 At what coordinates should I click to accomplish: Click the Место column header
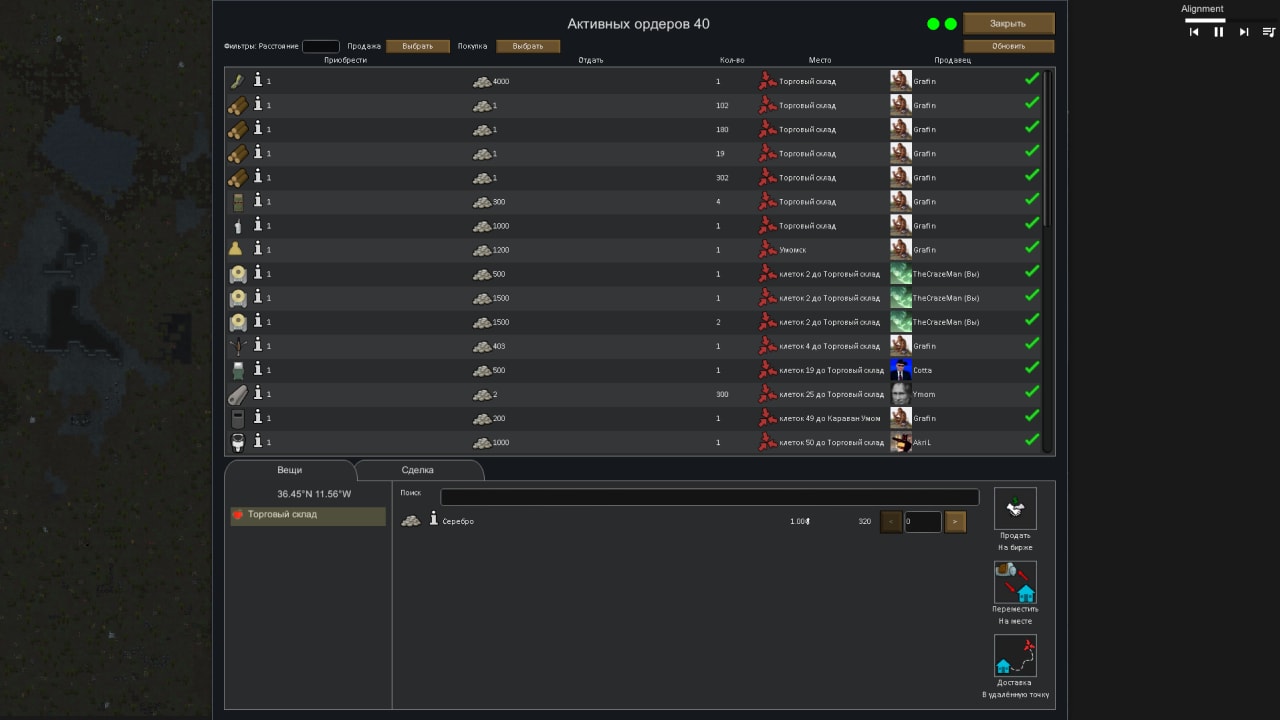click(x=820, y=60)
